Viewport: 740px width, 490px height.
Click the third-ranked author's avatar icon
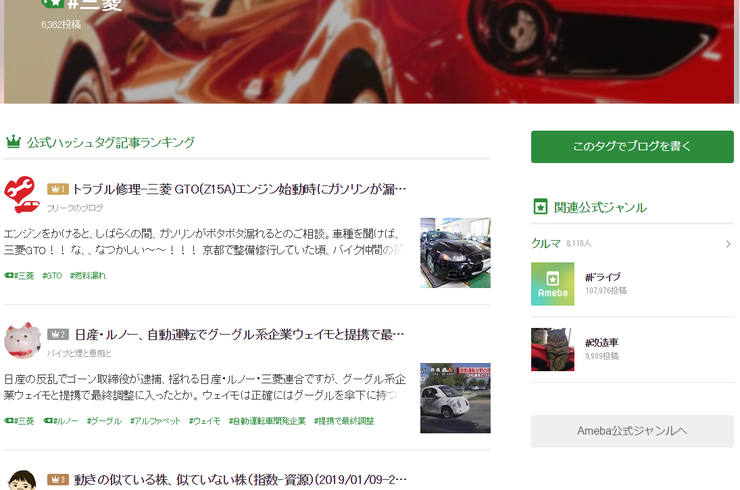click(x=21, y=482)
